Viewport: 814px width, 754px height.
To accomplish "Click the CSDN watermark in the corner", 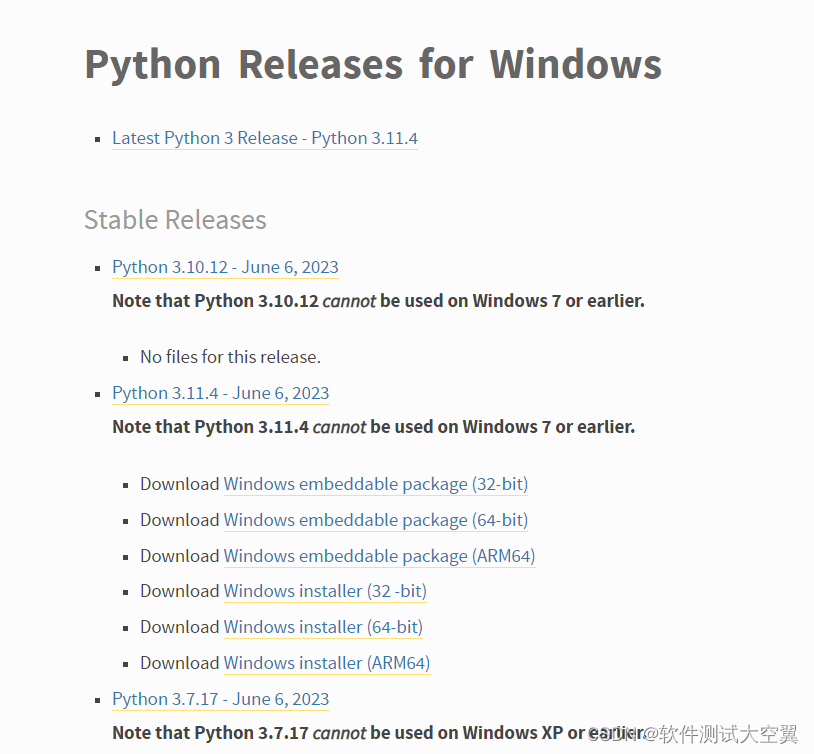I will coord(702,735).
